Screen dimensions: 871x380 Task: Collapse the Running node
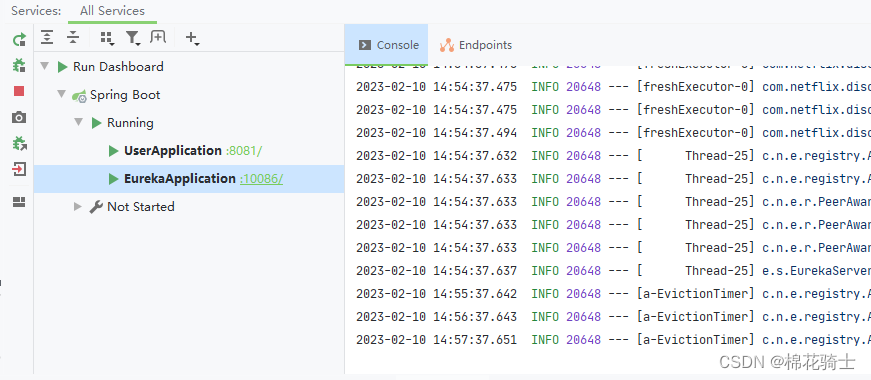point(79,123)
